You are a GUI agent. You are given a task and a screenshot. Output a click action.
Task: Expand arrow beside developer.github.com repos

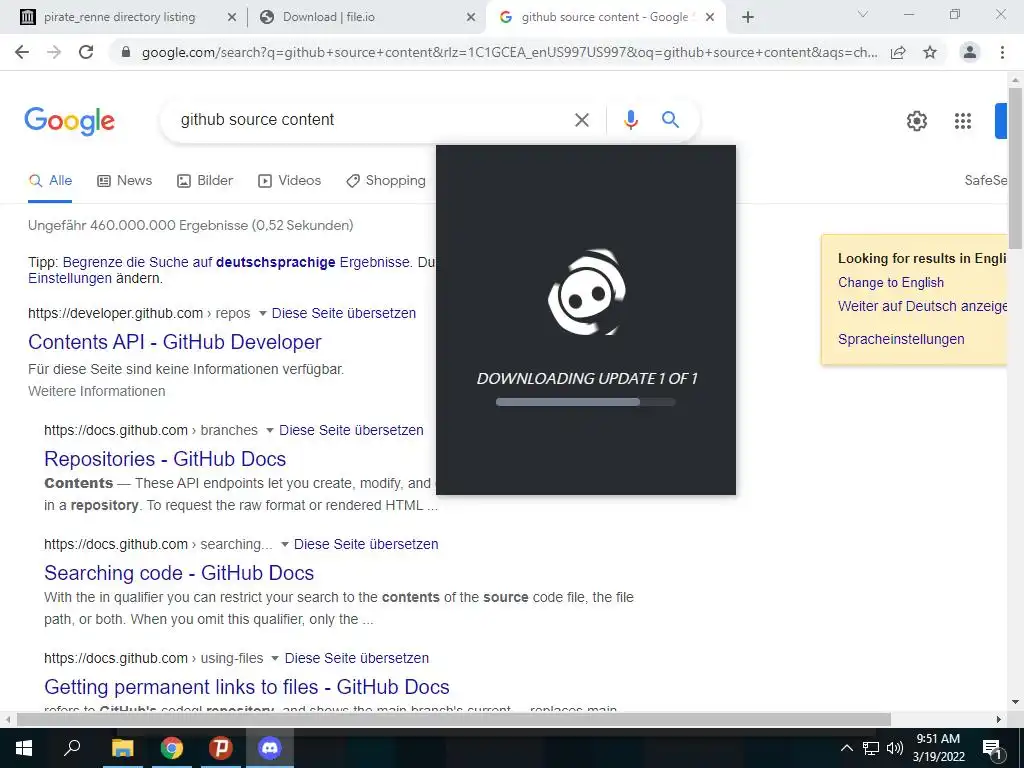click(x=263, y=314)
